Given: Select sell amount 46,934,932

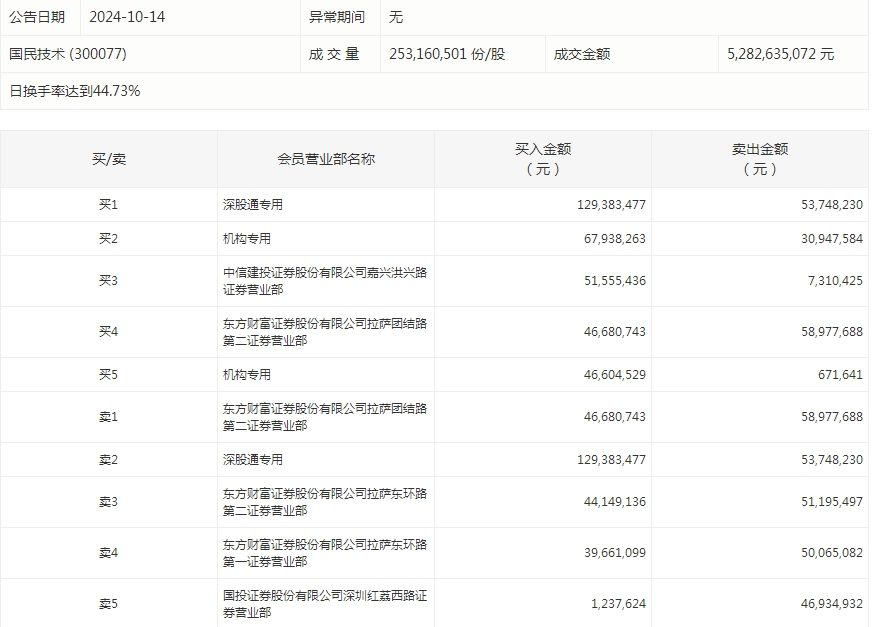Looking at the screenshot, I should 832,604.
